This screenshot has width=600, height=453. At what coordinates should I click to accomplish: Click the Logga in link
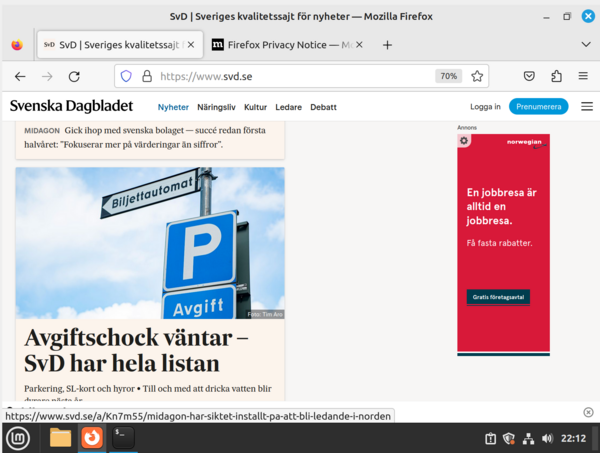coord(485,107)
